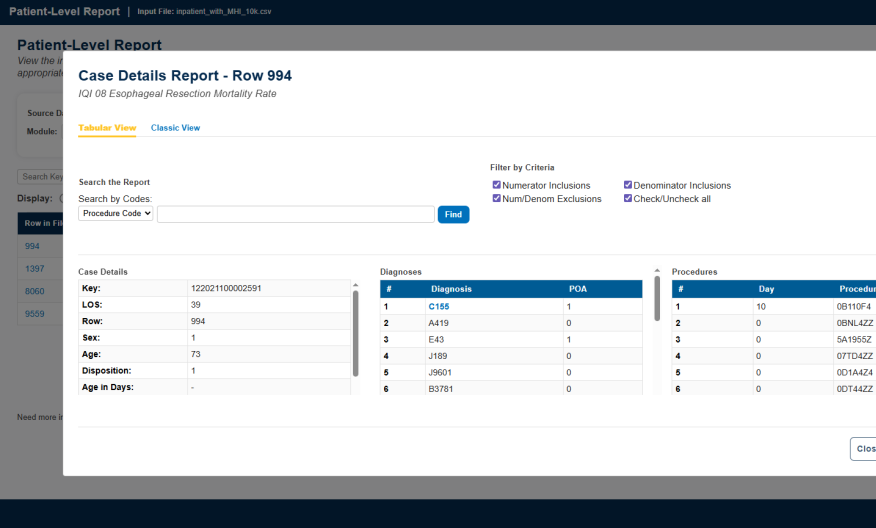Select the Tabular View tab
Image resolution: width=876 pixels, height=528 pixels.
pos(107,128)
